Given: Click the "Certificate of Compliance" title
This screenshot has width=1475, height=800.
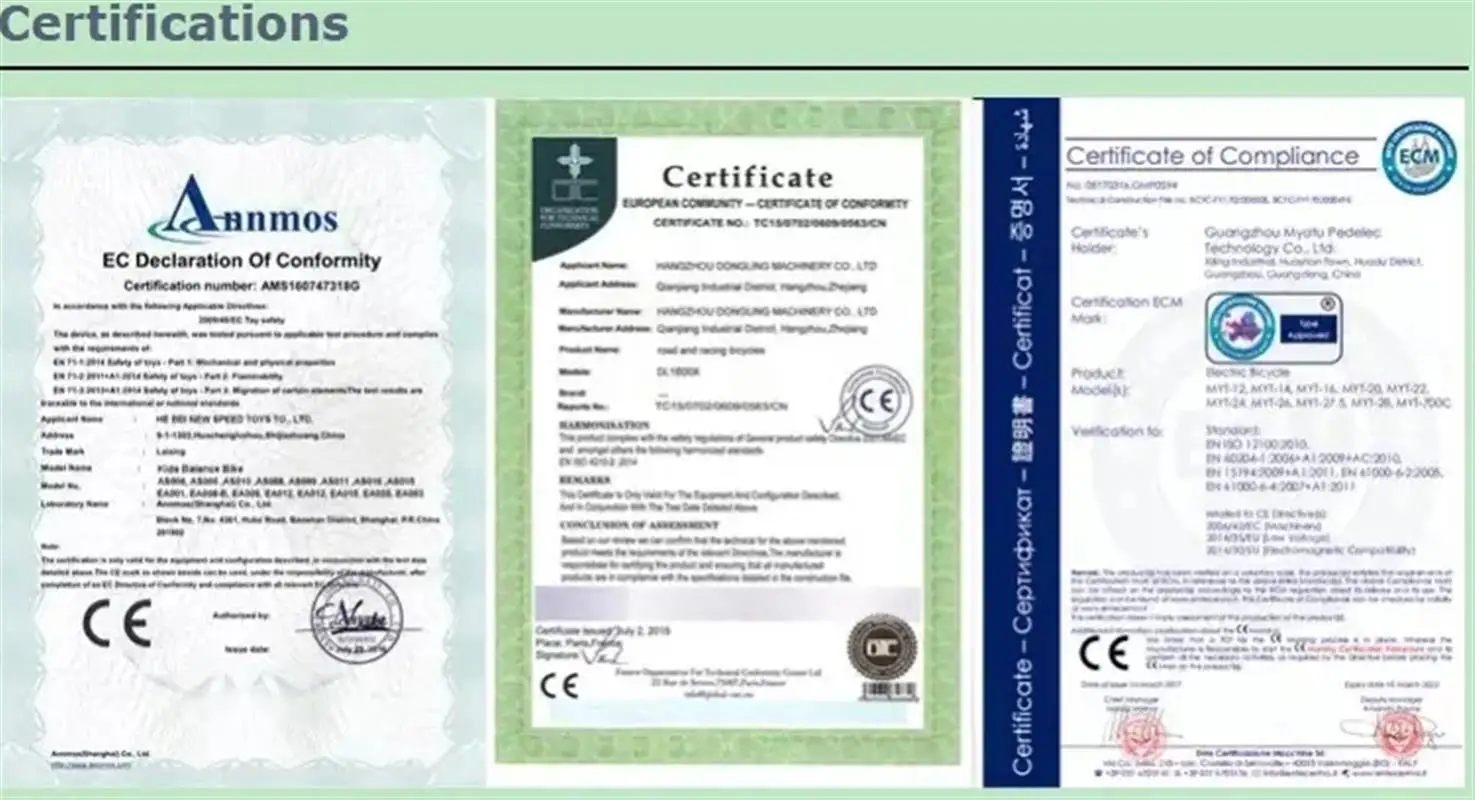Looking at the screenshot, I should pyautogui.click(x=1212, y=156).
